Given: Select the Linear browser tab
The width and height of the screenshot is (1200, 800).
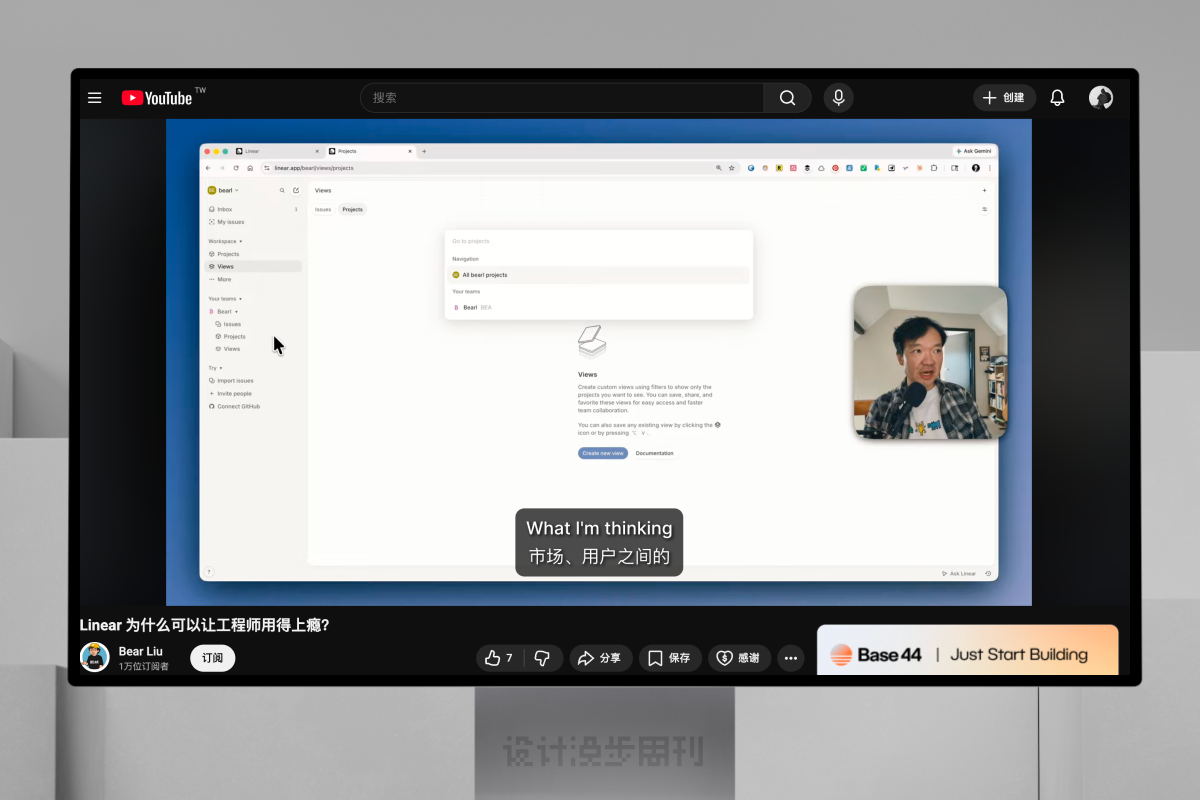Looking at the screenshot, I should tap(277, 151).
